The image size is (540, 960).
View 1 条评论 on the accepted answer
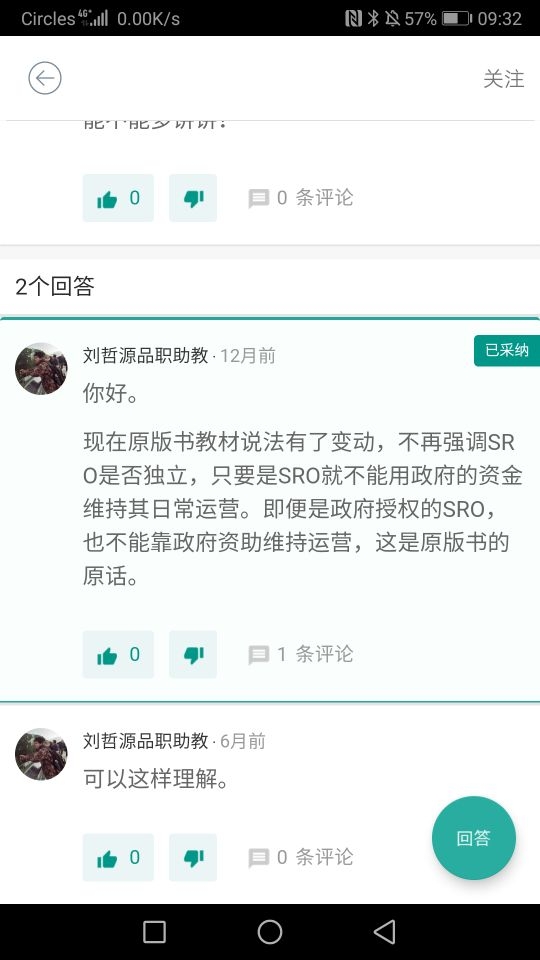coord(301,654)
